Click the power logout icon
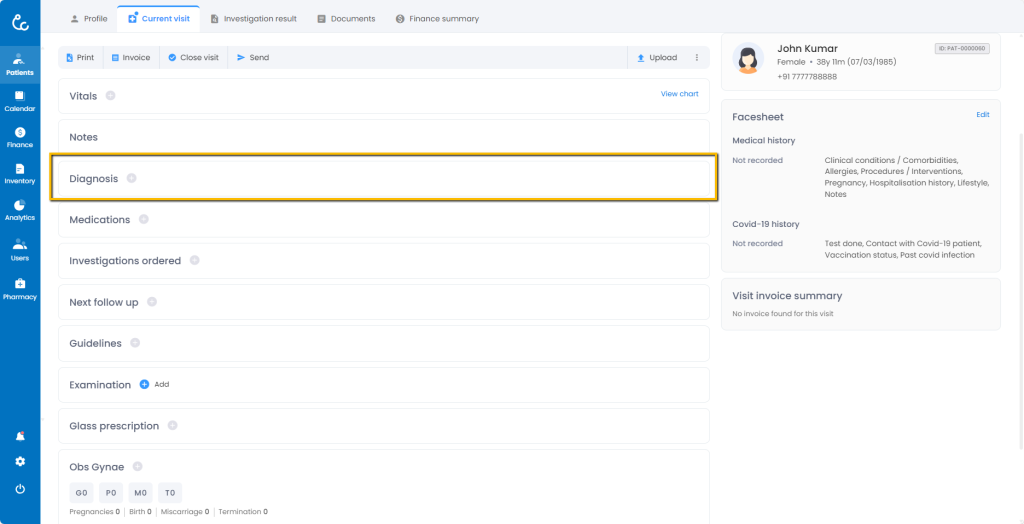 click(20, 489)
